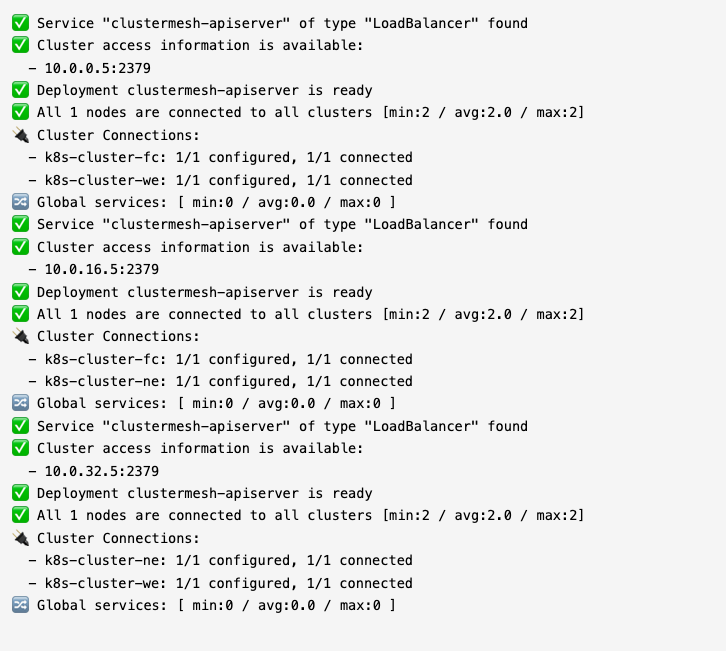Click plug icon heading the fc and we connections
The width and height of the screenshot is (726, 651).
pyautogui.click(x=20, y=135)
